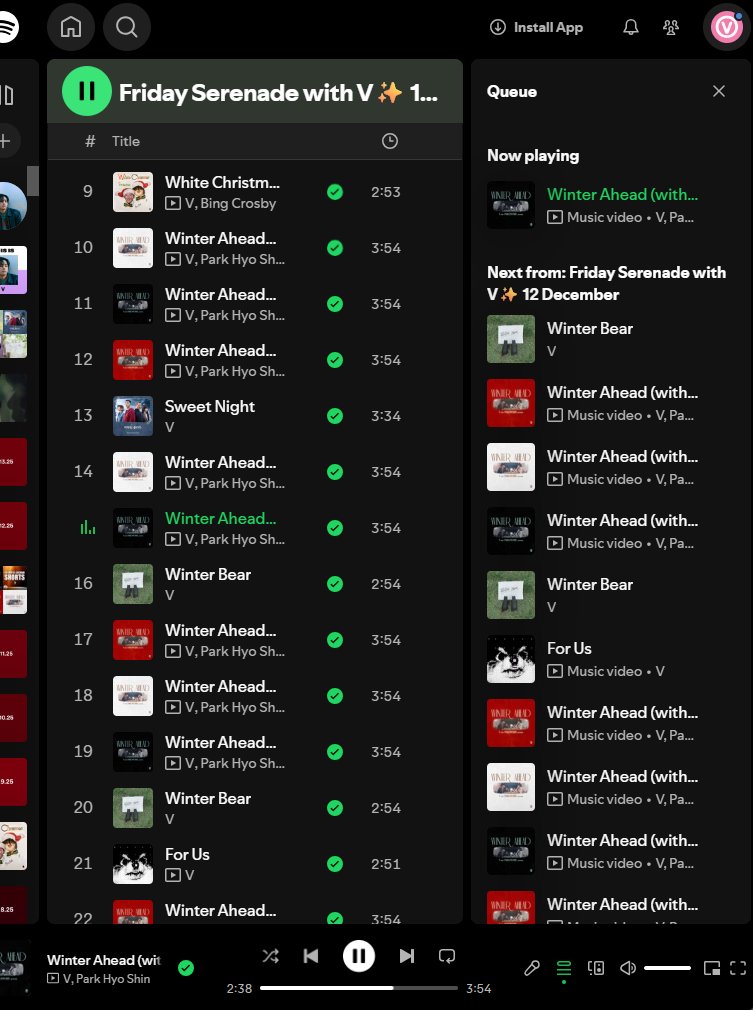Viewport: 753px width, 1010px height.
Task: Toggle shuffle in player controls
Action: (x=271, y=956)
